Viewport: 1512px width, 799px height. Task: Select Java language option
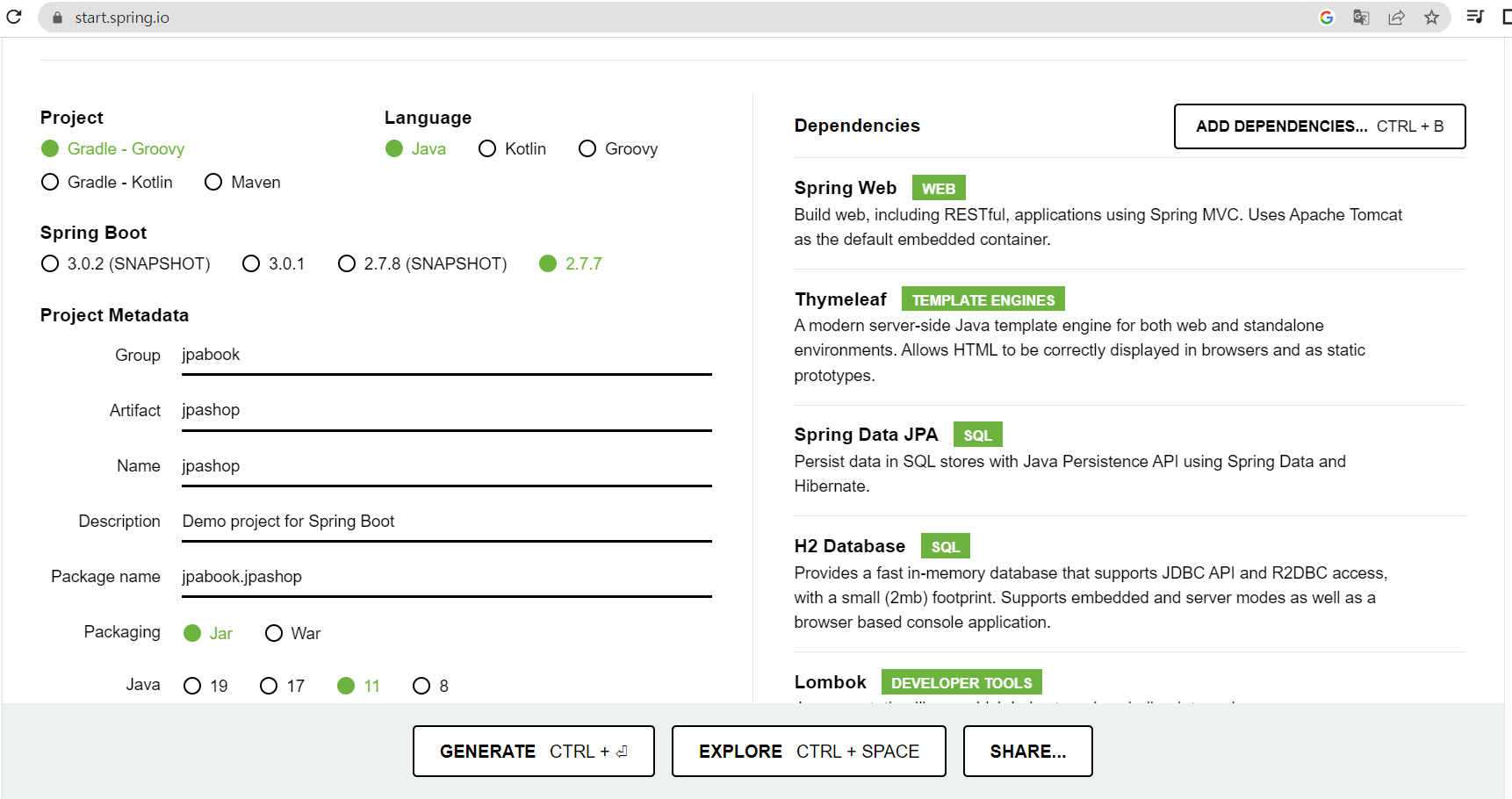click(415, 148)
